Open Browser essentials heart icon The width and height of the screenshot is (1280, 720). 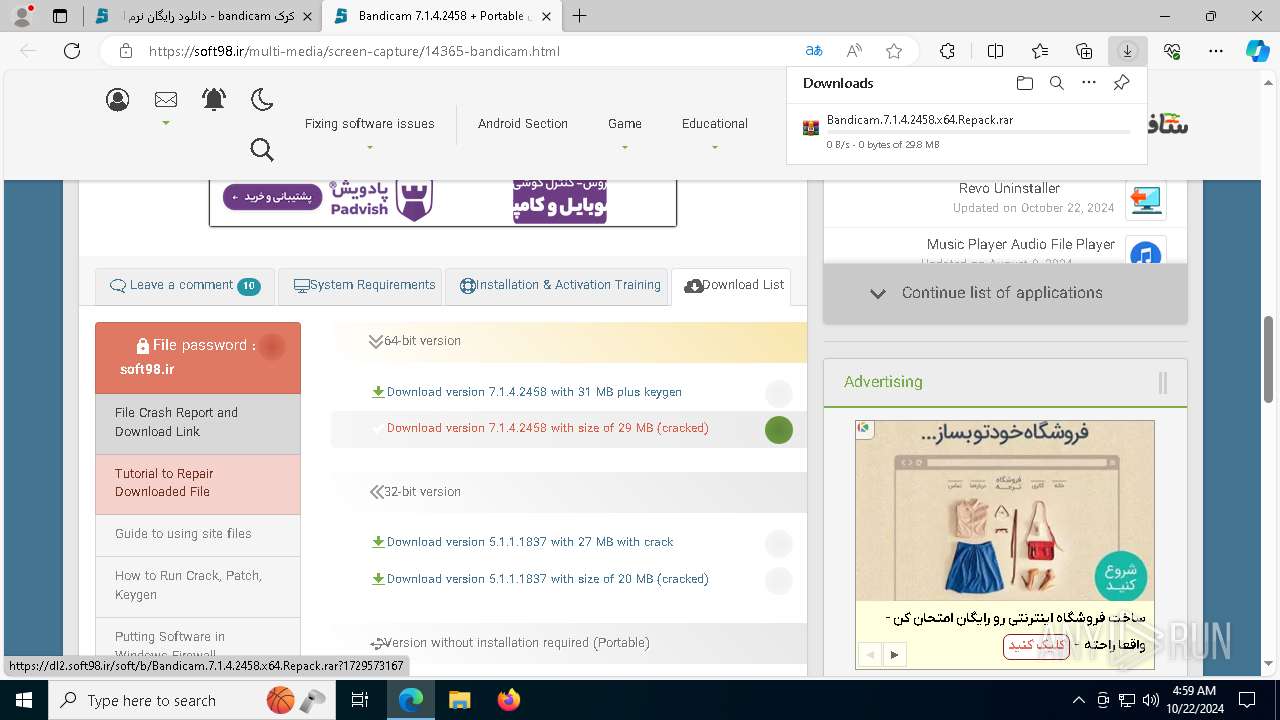point(1172,51)
